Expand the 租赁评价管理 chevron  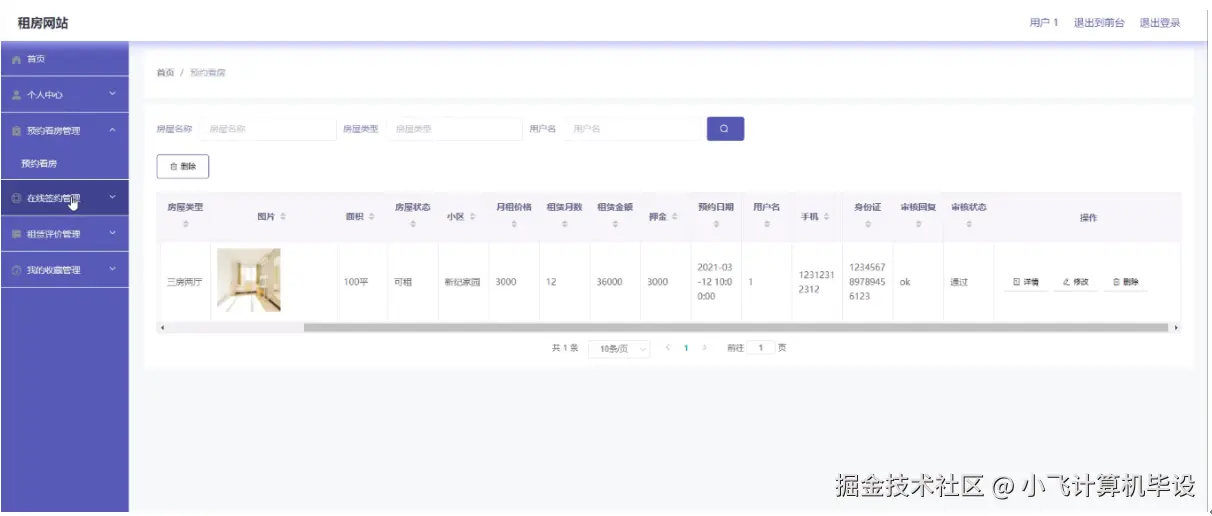[113, 234]
